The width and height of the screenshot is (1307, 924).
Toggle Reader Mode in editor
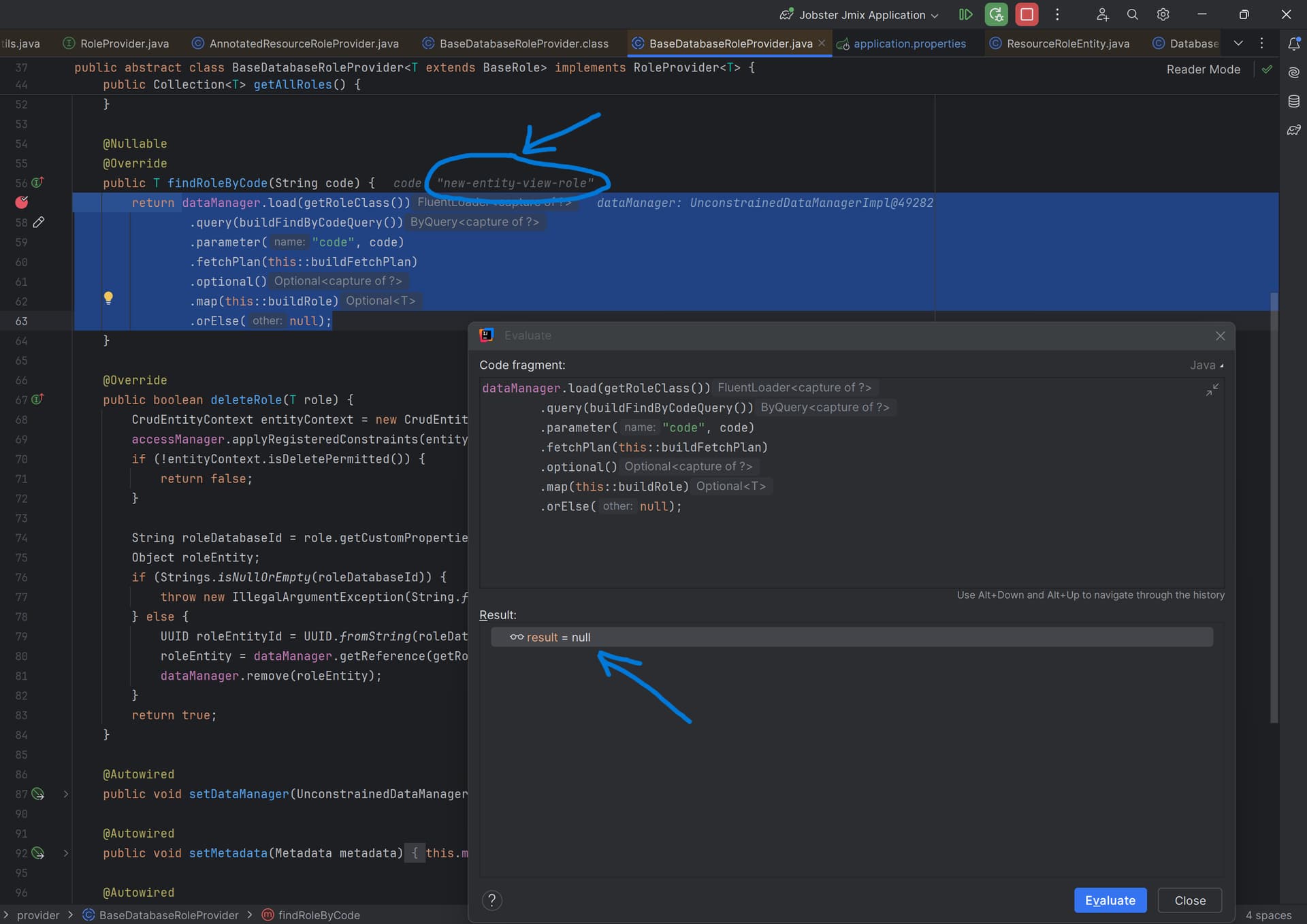tap(1203, 69)
